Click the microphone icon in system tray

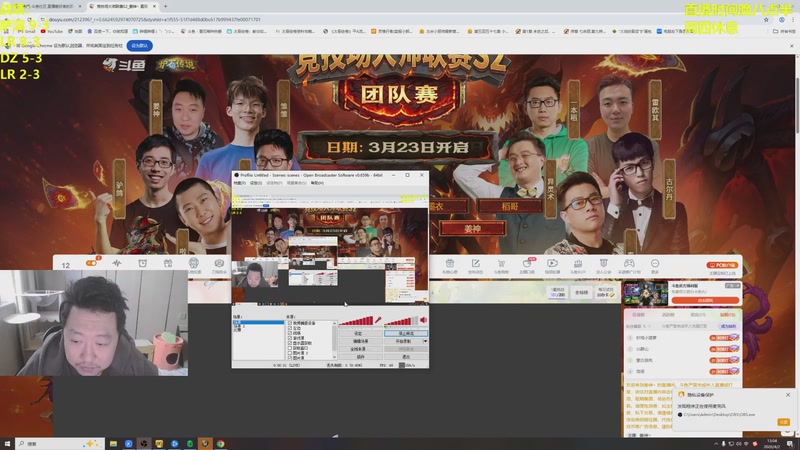[723, 444]
